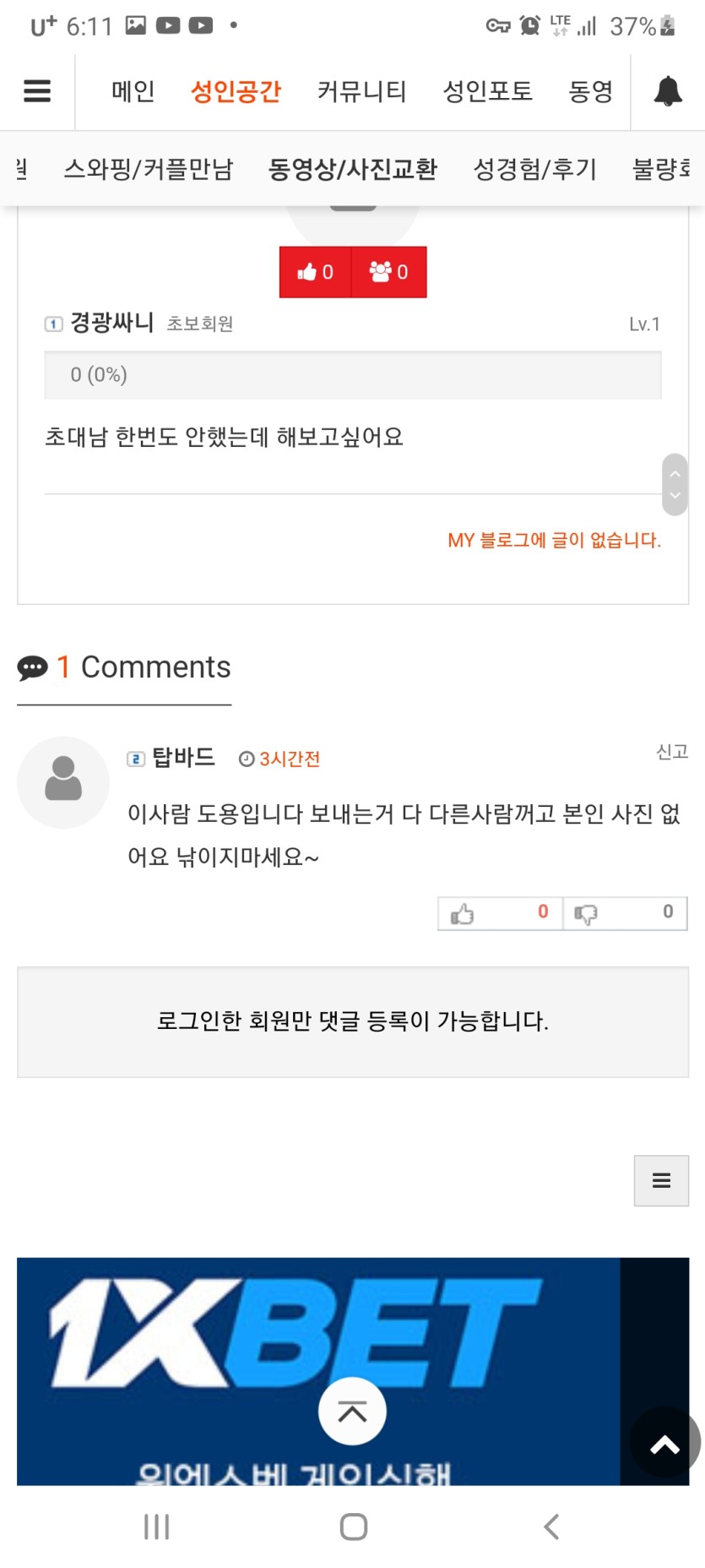Report the comment using 신고 link
This screenshot has width=705, height=1568.
[672, 751]
